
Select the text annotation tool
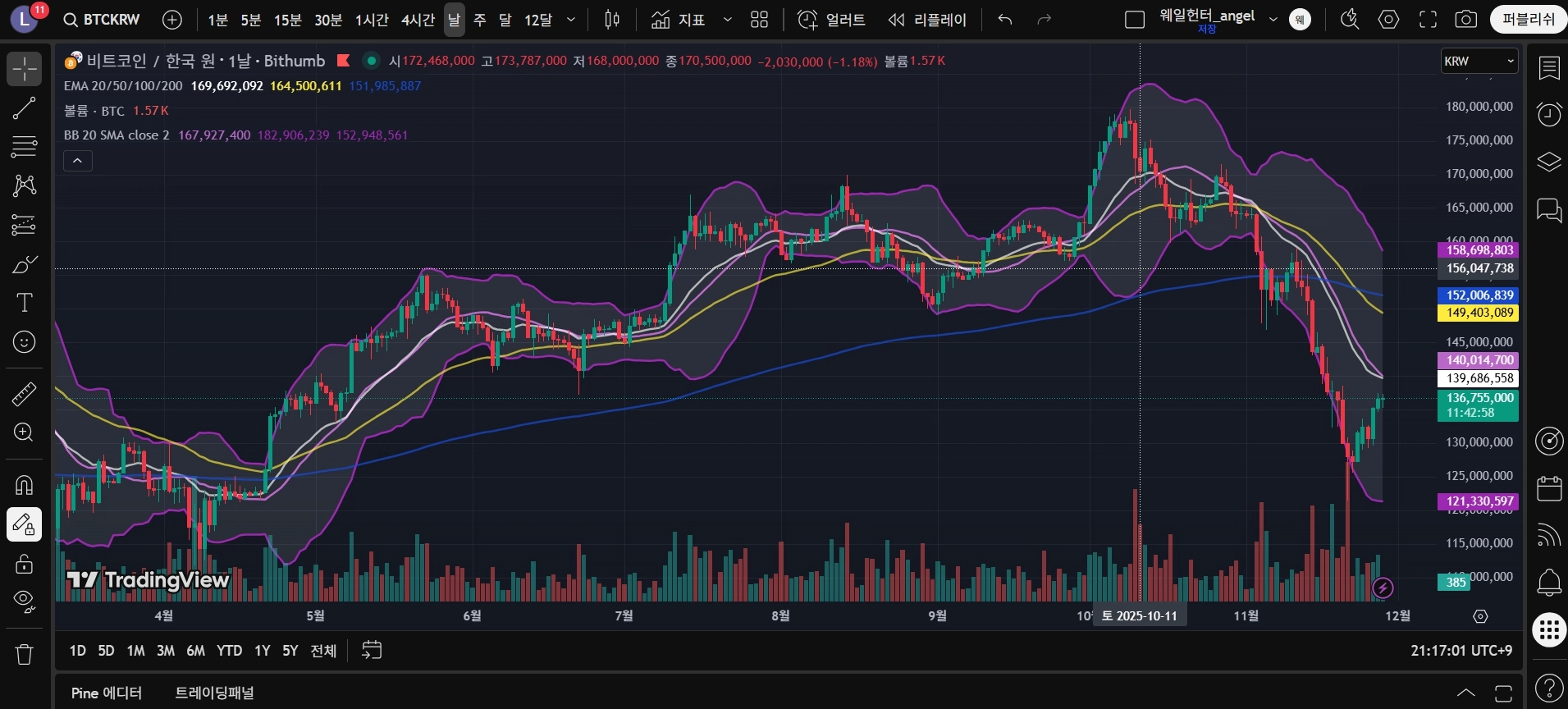25,302
